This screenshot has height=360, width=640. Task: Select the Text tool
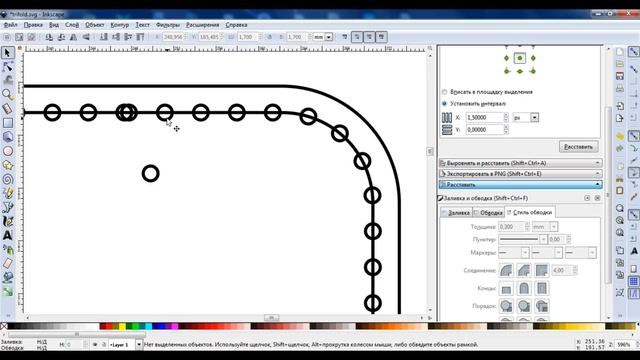[x=7, y=236]
